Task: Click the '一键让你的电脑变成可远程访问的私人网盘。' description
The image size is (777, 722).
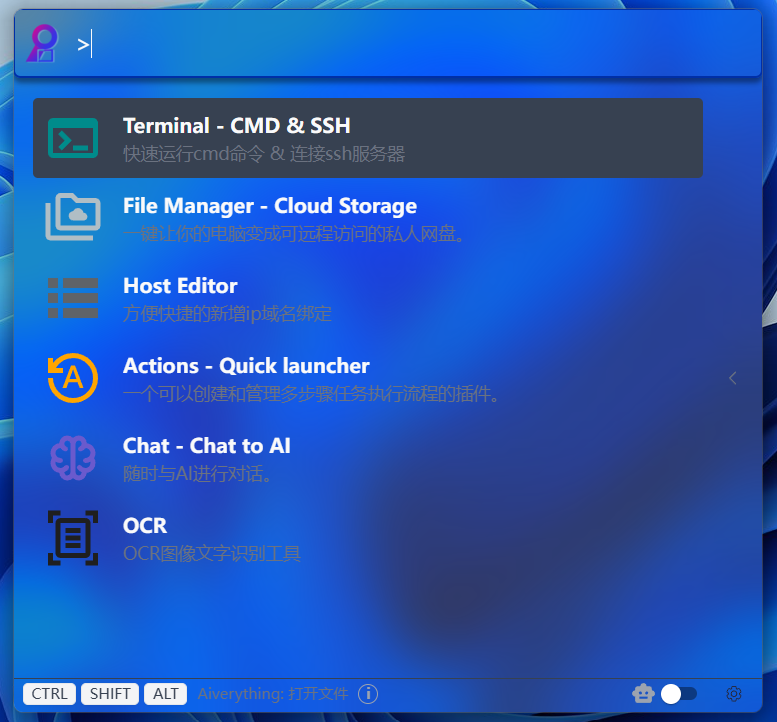Action: click(294, 234)
